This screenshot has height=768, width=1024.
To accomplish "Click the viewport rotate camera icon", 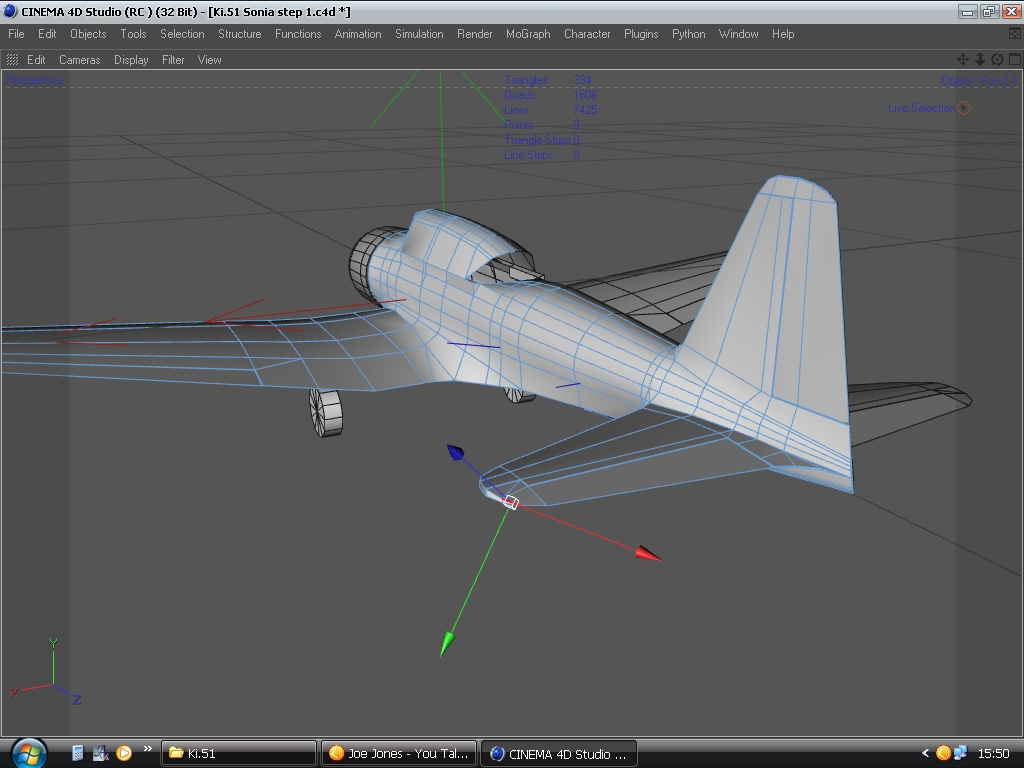I will pyautogui.click(x=997, y=60).
